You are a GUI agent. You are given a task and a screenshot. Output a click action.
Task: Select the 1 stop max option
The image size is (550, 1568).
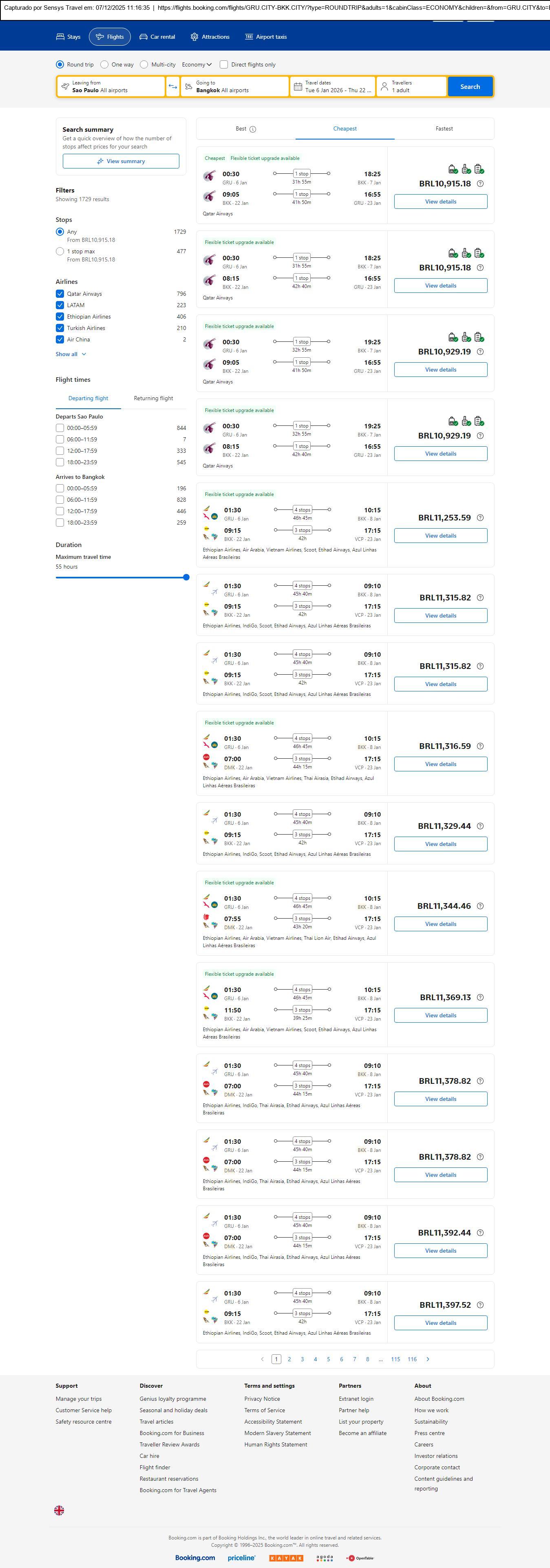60,251
